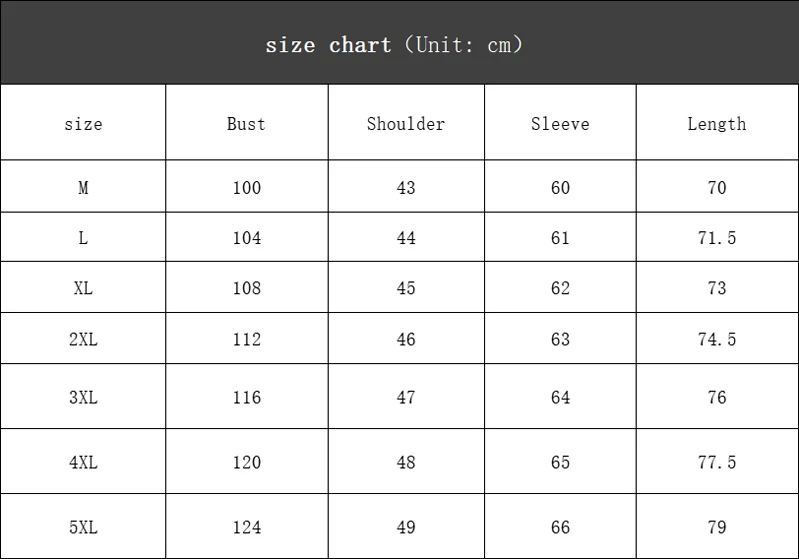Select the 5XL size row label

83,527
